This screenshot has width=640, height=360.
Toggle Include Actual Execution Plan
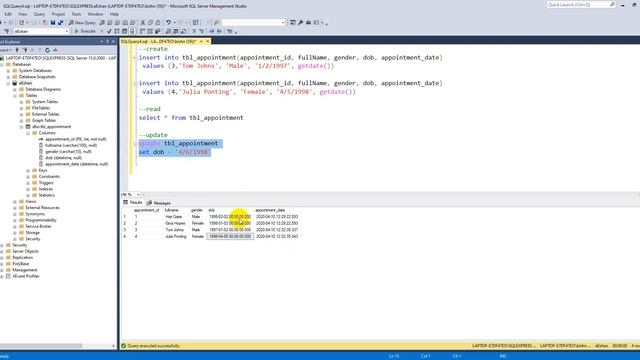[142, 31]
